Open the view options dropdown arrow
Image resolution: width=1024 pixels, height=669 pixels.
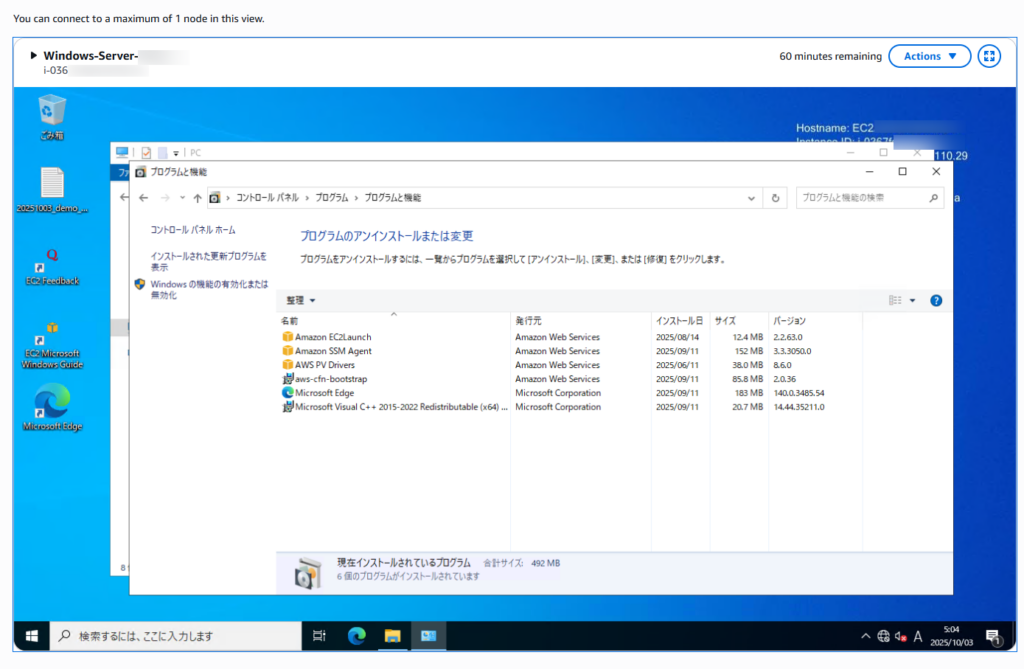point(912,300)
